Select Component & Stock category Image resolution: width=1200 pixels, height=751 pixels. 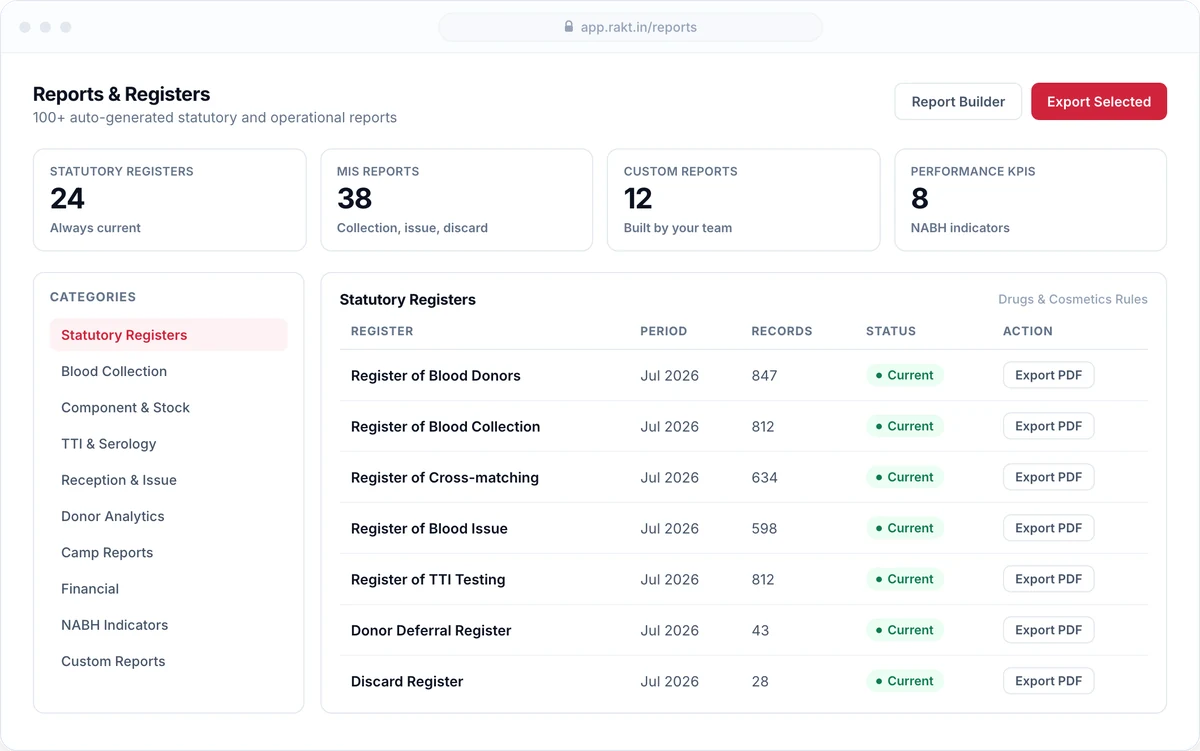[x=168, y=407]
